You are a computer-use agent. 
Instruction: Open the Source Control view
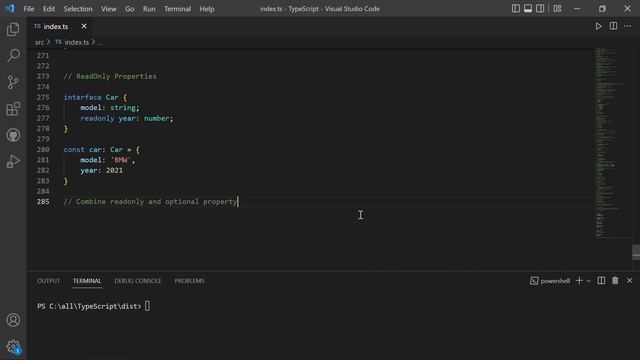coord(13,82)
